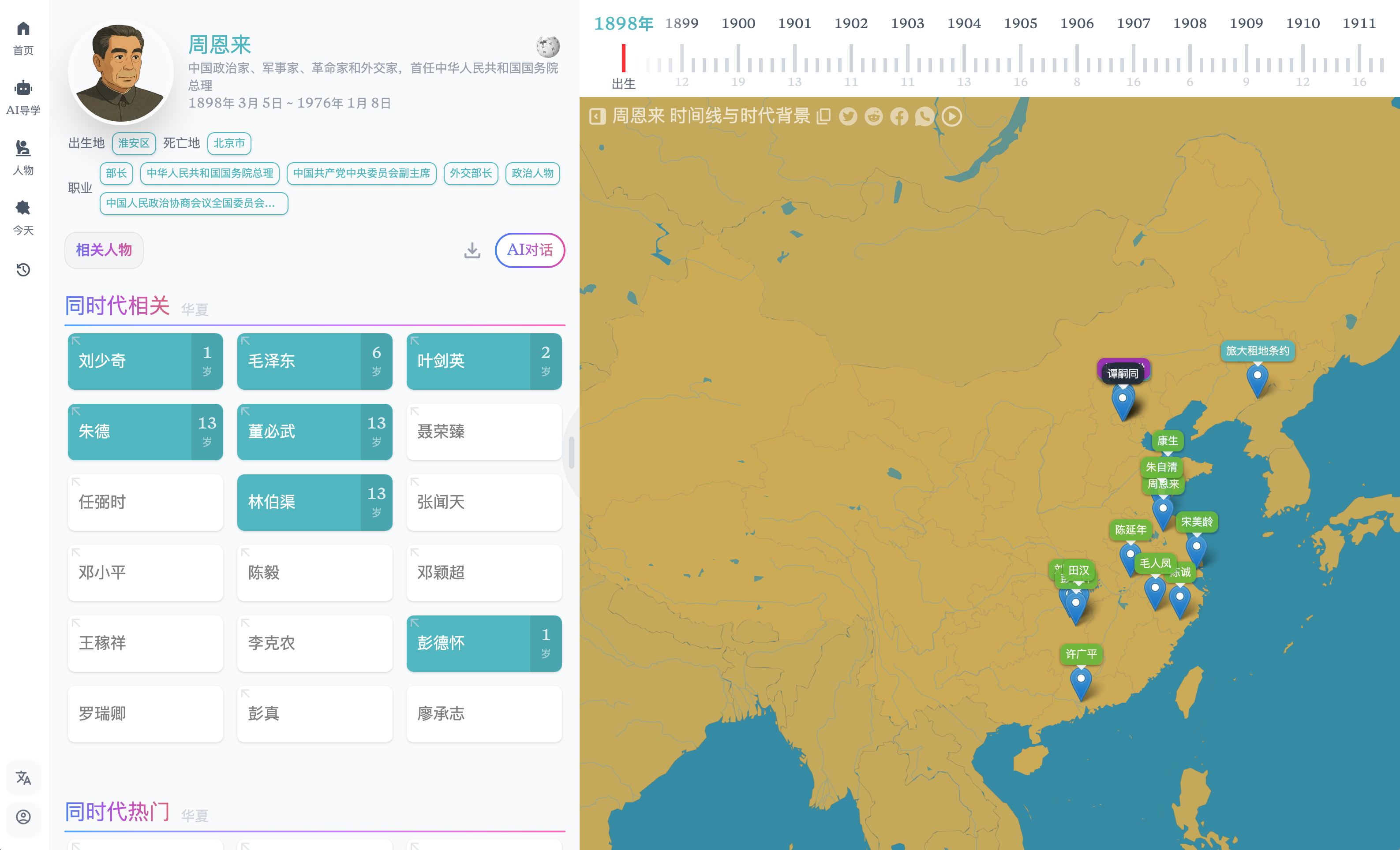Click the history clock icon in the sidebar
The width and height of the screenshot is (1400, 850).
23,270
